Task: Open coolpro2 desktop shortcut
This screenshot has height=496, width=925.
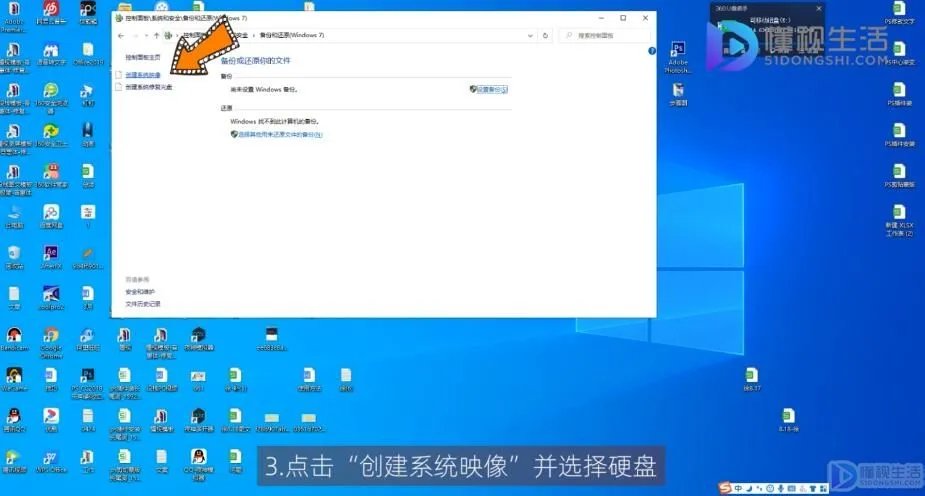Action: (x=51, y=298)
